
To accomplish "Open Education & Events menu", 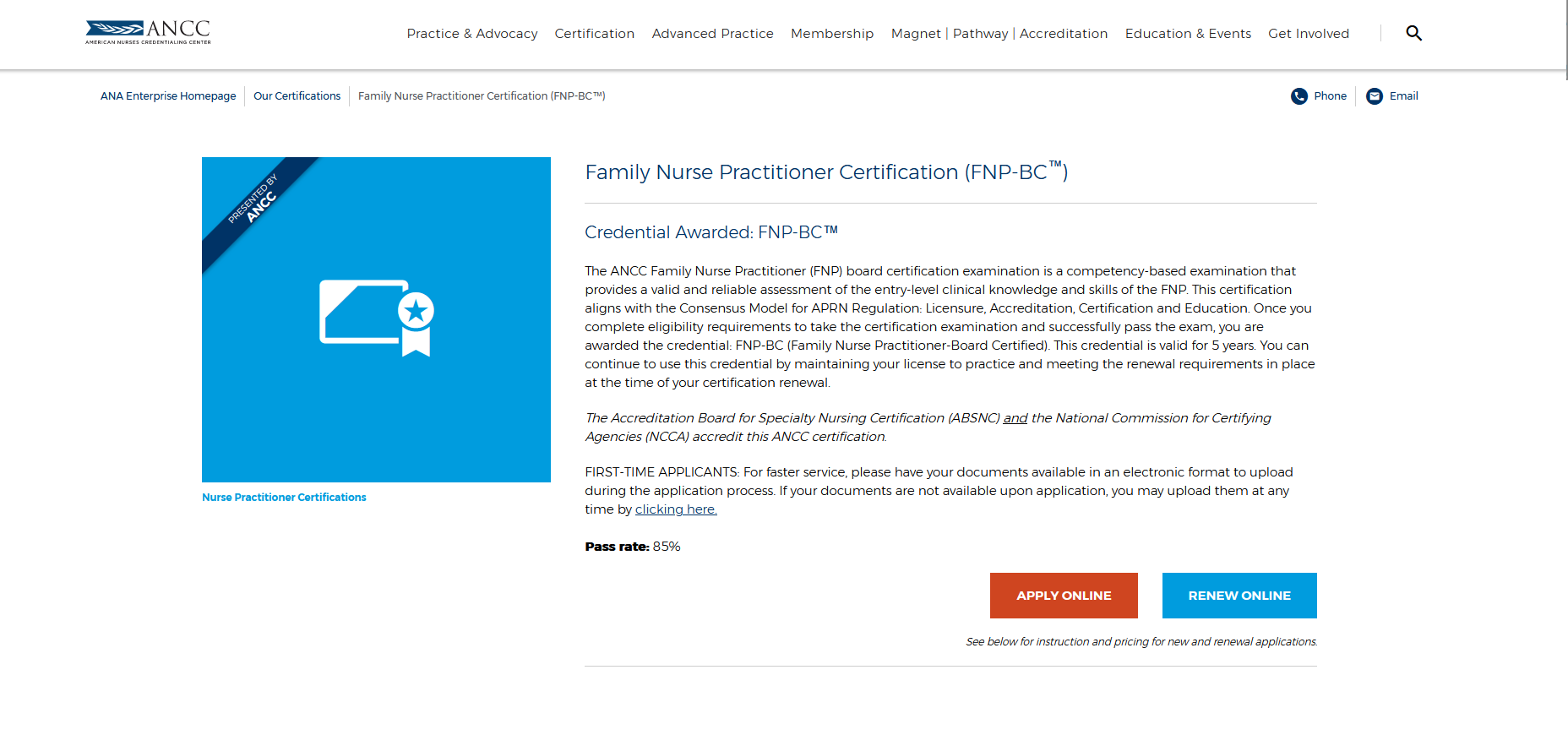I will click(x=1188, y=34).
